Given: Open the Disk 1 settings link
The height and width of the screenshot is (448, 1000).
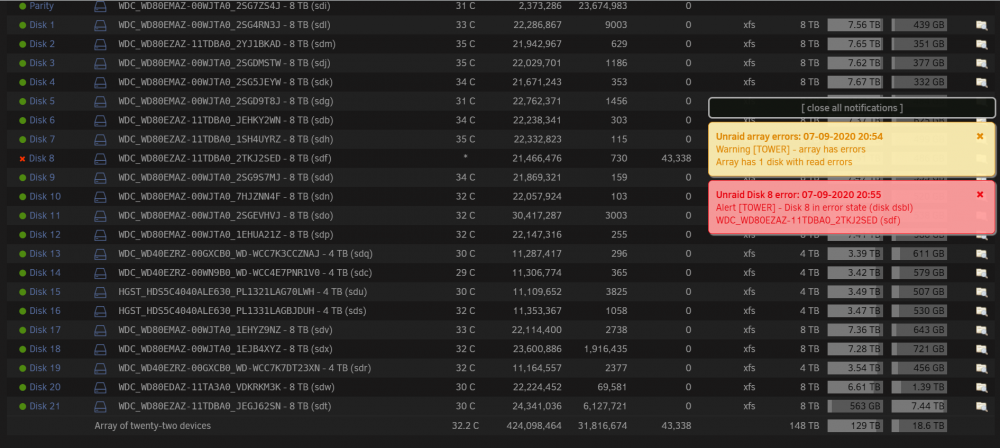Looking at the screenshot, I should pyautogui.click(x=42, y=25).
